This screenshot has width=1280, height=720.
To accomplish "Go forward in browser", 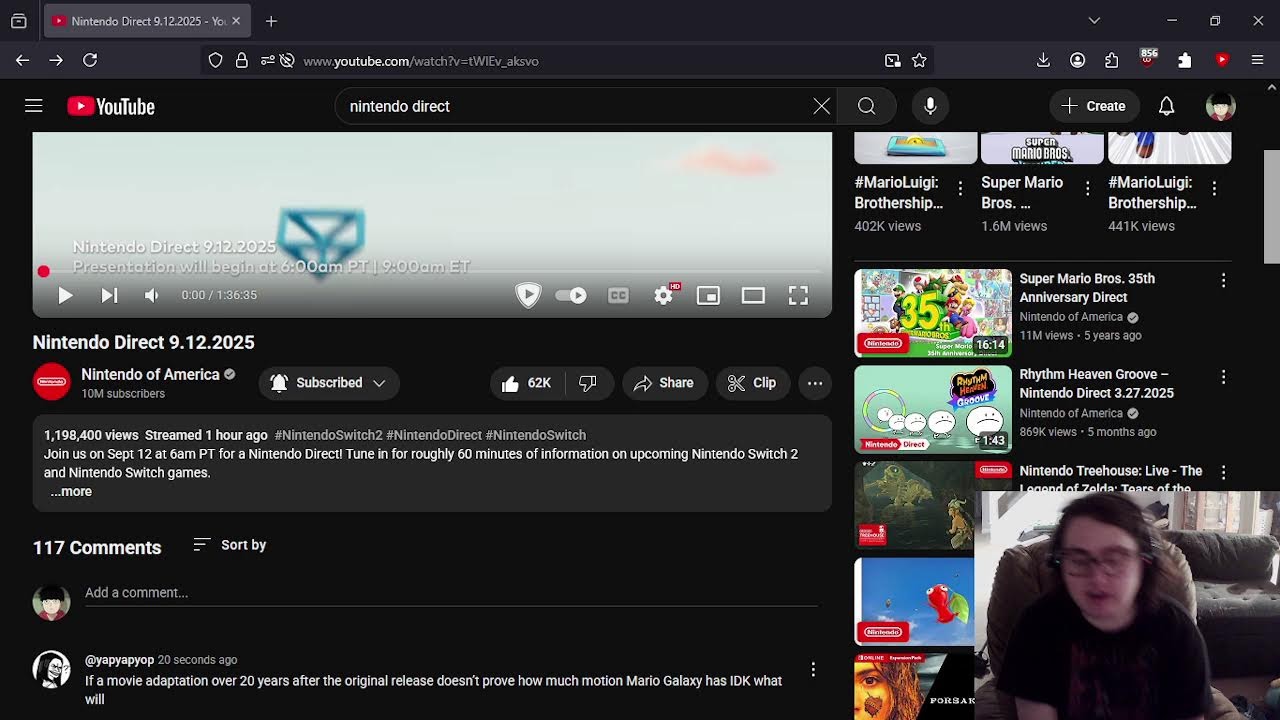I will coord(56,61).
